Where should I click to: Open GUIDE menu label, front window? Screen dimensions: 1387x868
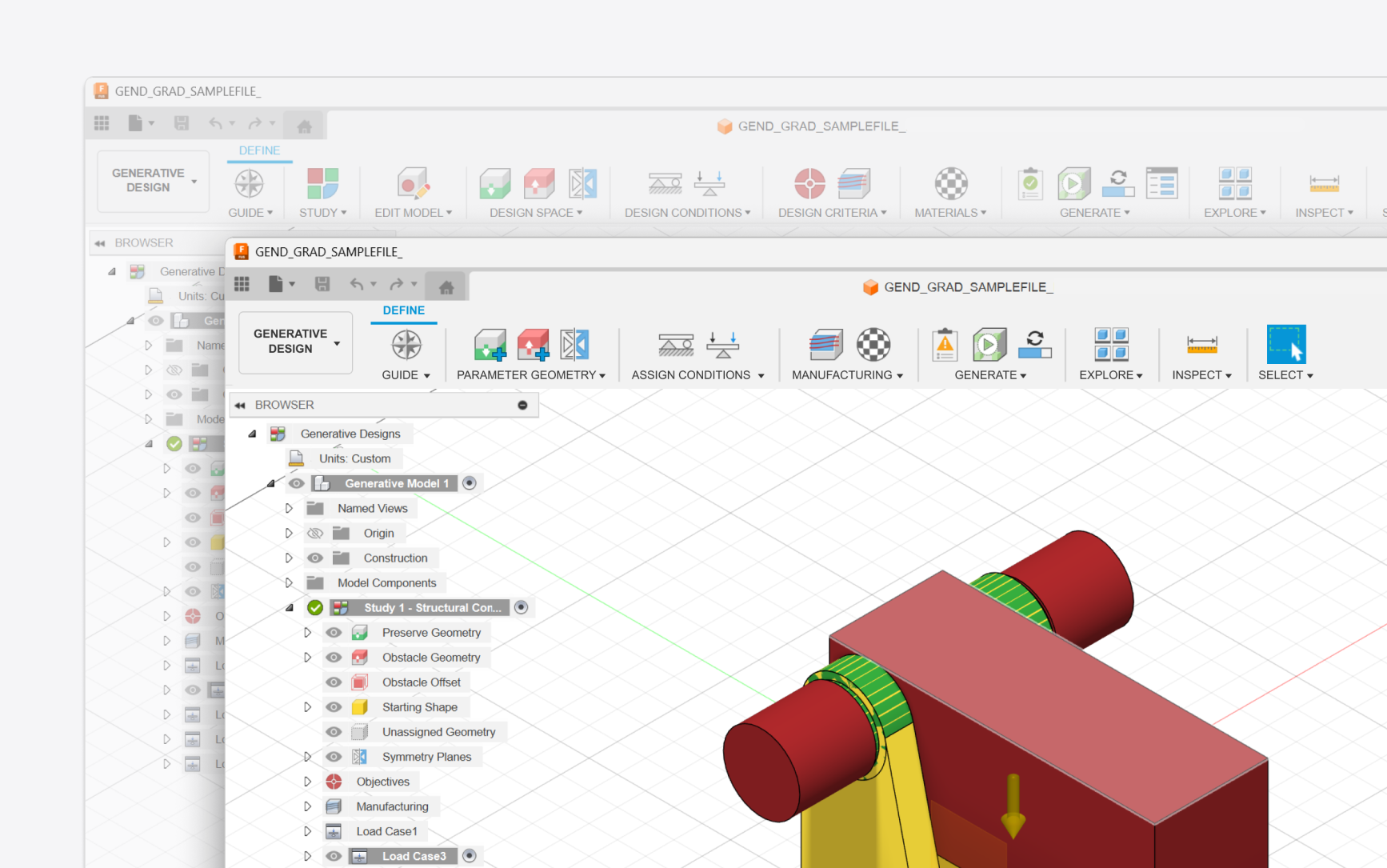point(406,375)
